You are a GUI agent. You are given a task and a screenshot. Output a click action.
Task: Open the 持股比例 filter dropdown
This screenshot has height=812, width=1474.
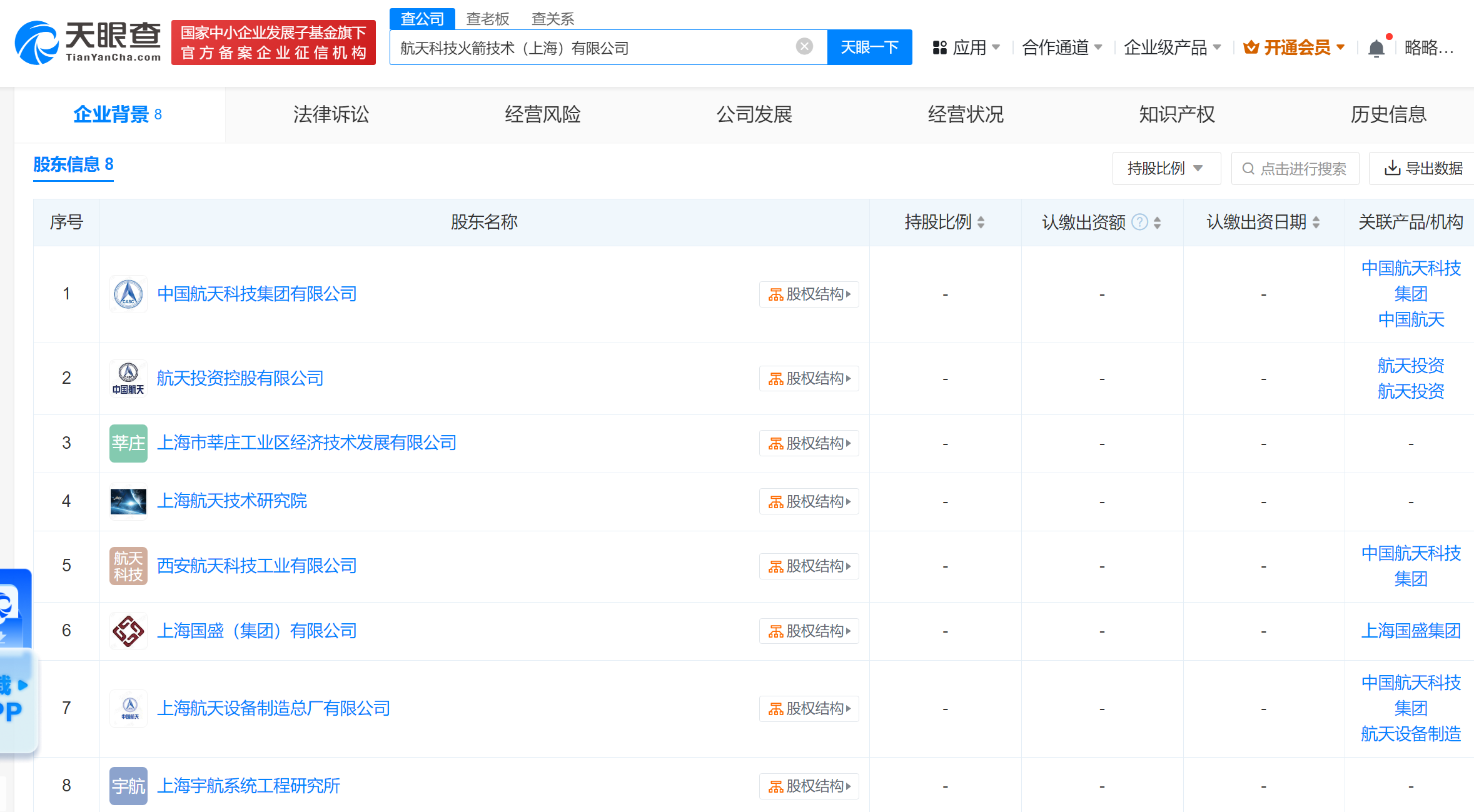click(x=1166, y=168)
